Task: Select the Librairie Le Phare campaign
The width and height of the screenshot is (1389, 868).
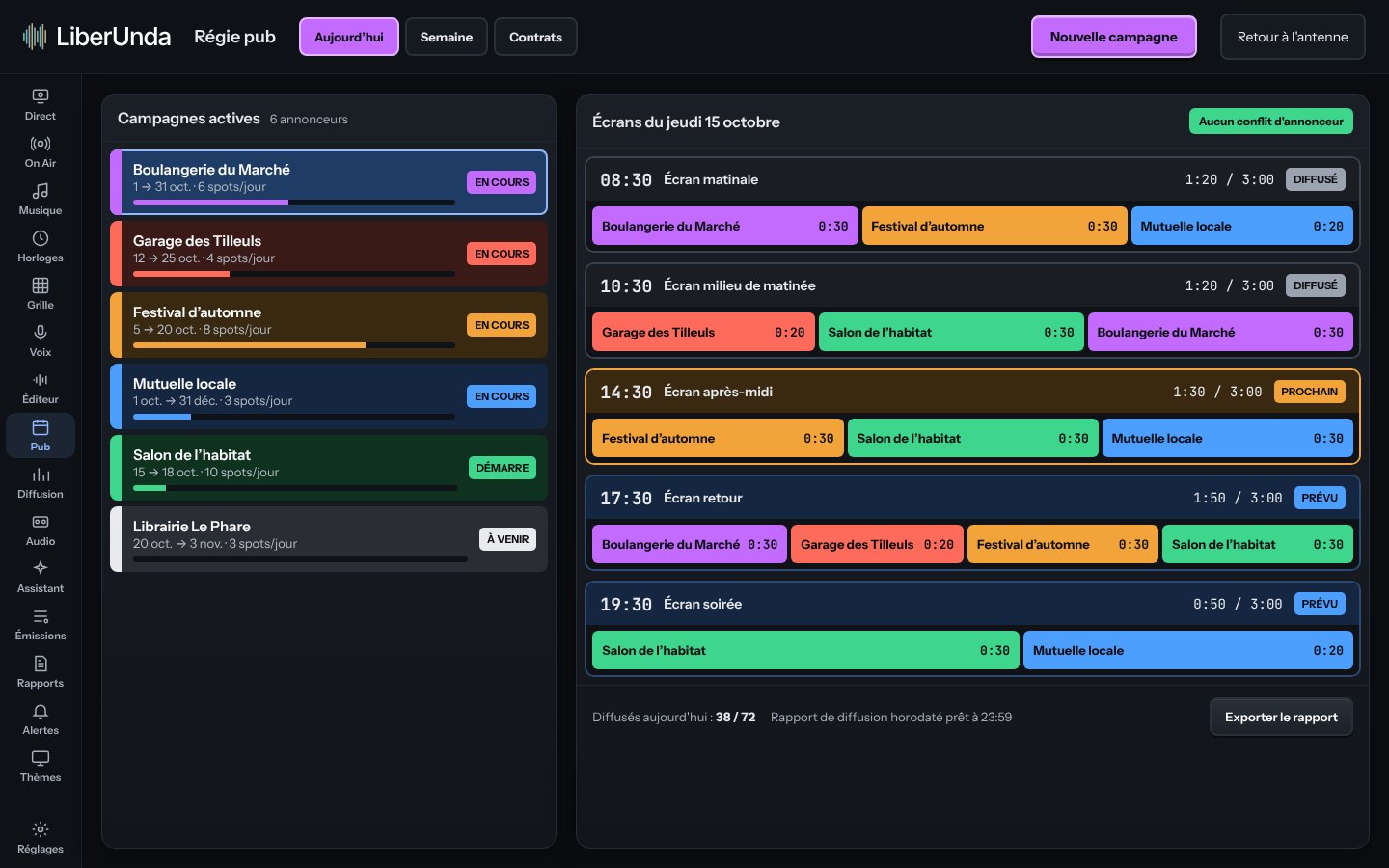Action: 329,539
